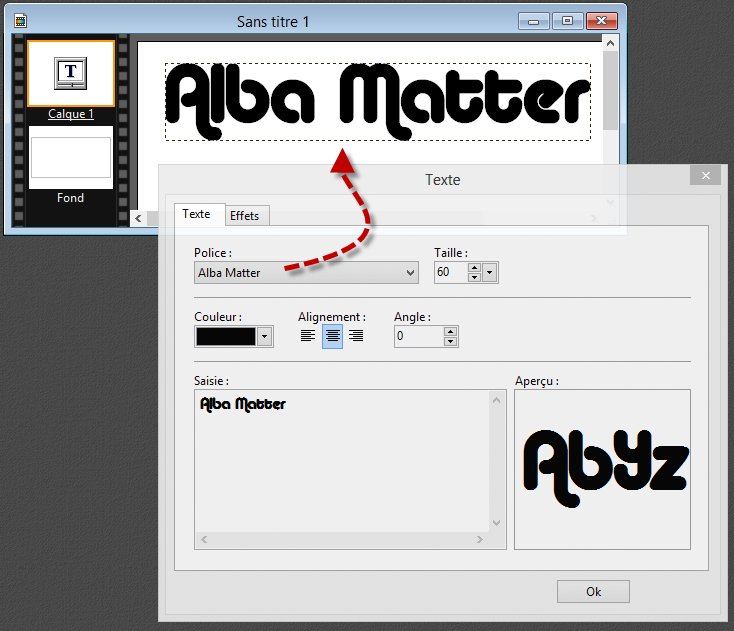The image size is (734, 631).
Task: Decrease the Angle value
Action: point(450,341)
